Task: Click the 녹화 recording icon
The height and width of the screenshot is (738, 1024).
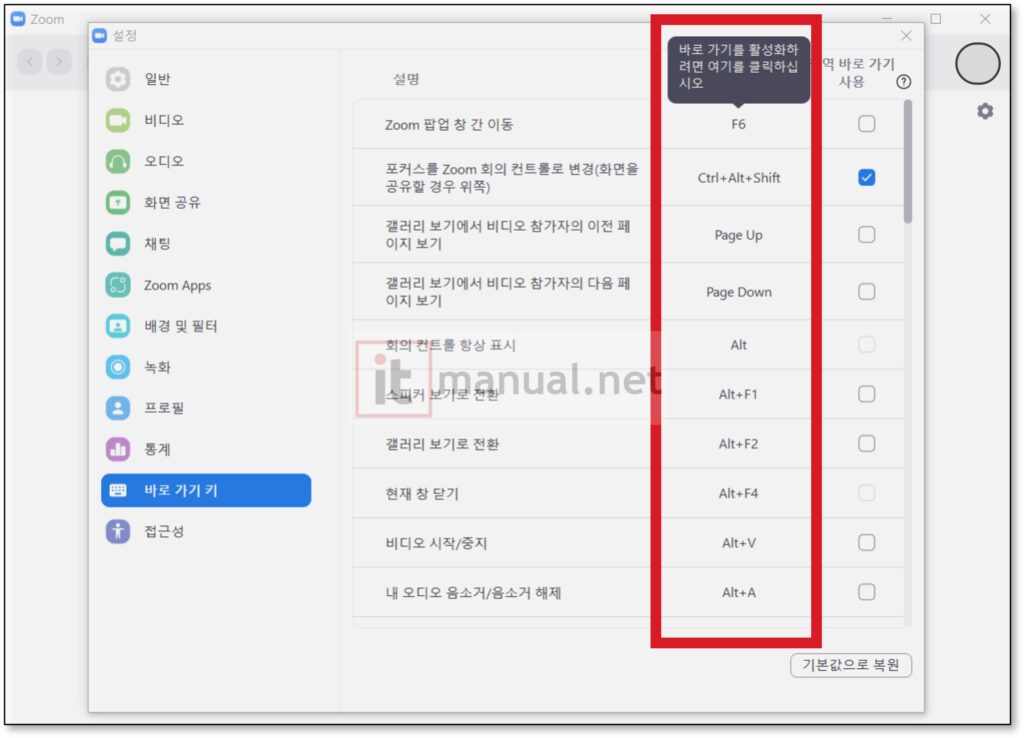Action: tap(118, 367)
